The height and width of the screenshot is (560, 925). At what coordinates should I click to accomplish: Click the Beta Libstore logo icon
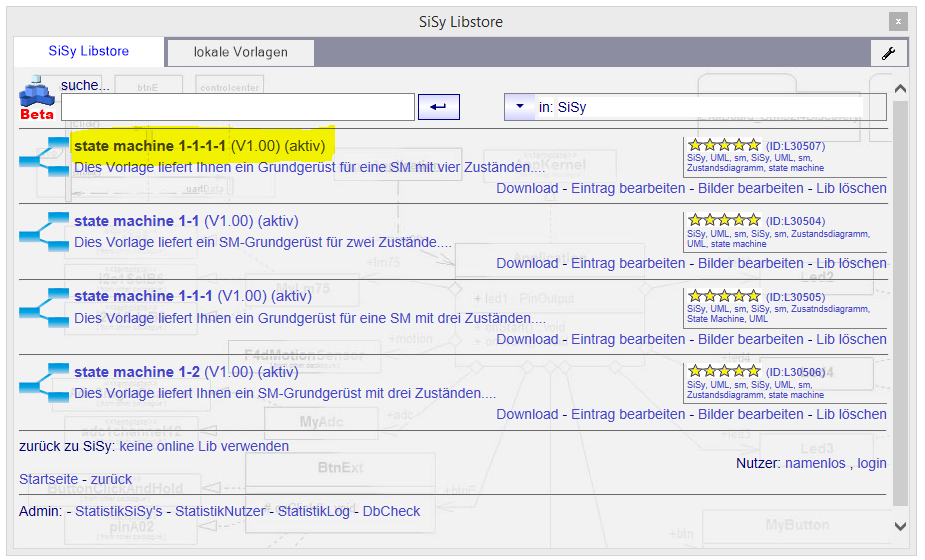click(x=36, y=96)
